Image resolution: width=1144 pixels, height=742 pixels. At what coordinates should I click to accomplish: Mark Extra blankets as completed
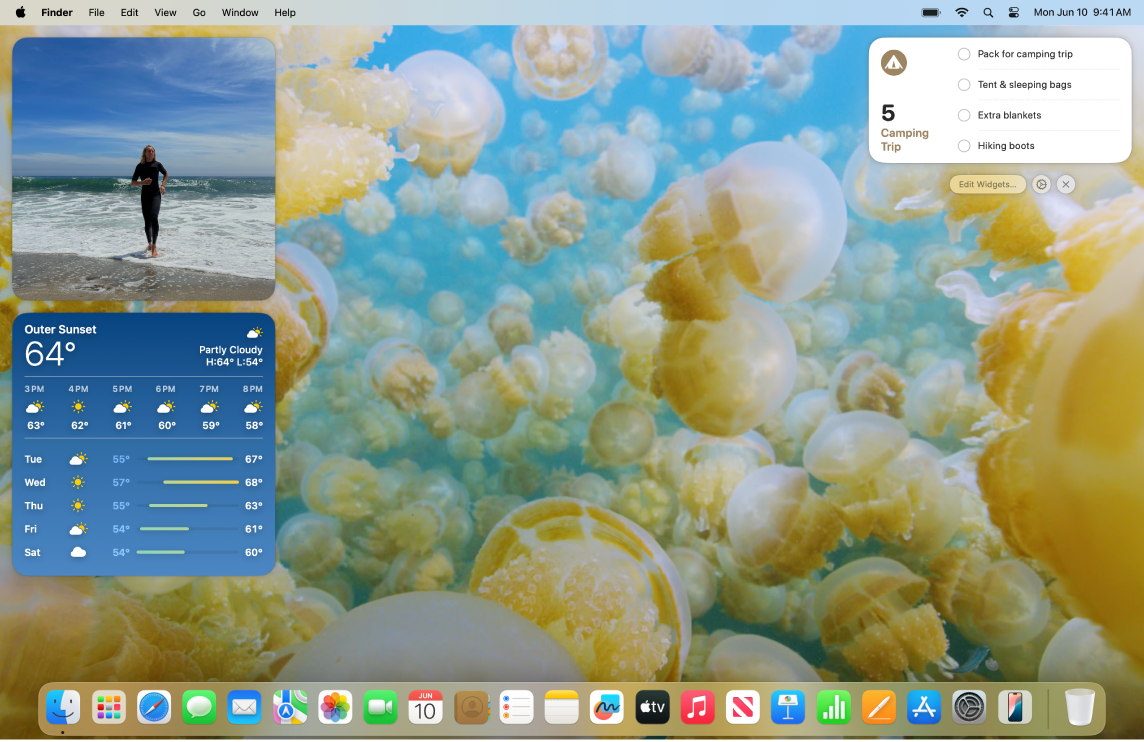[x=963, y=115]
